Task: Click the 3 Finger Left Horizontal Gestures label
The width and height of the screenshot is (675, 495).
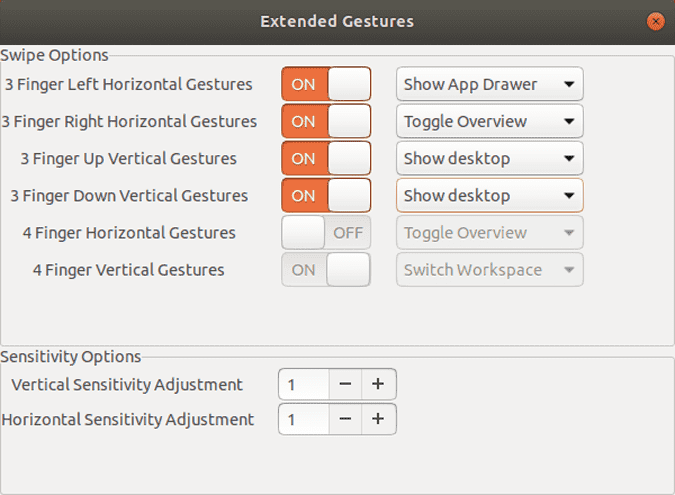Action: click(x=128, y=84)
